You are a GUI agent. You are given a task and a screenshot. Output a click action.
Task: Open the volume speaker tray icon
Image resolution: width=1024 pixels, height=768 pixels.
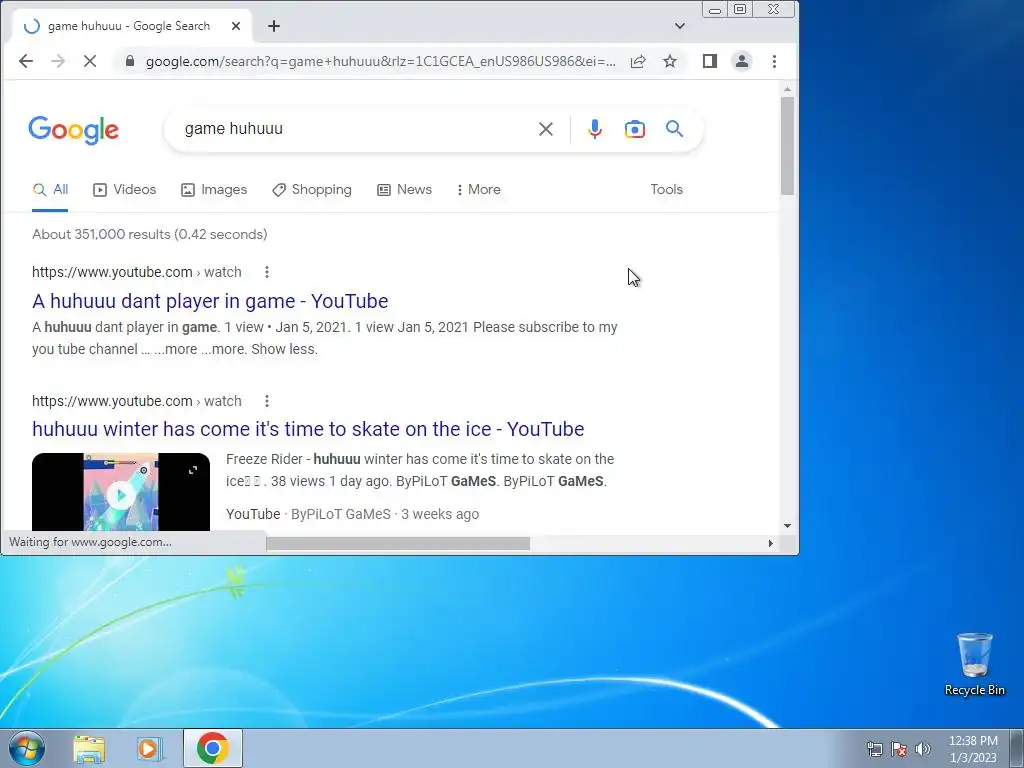point(923,749)
